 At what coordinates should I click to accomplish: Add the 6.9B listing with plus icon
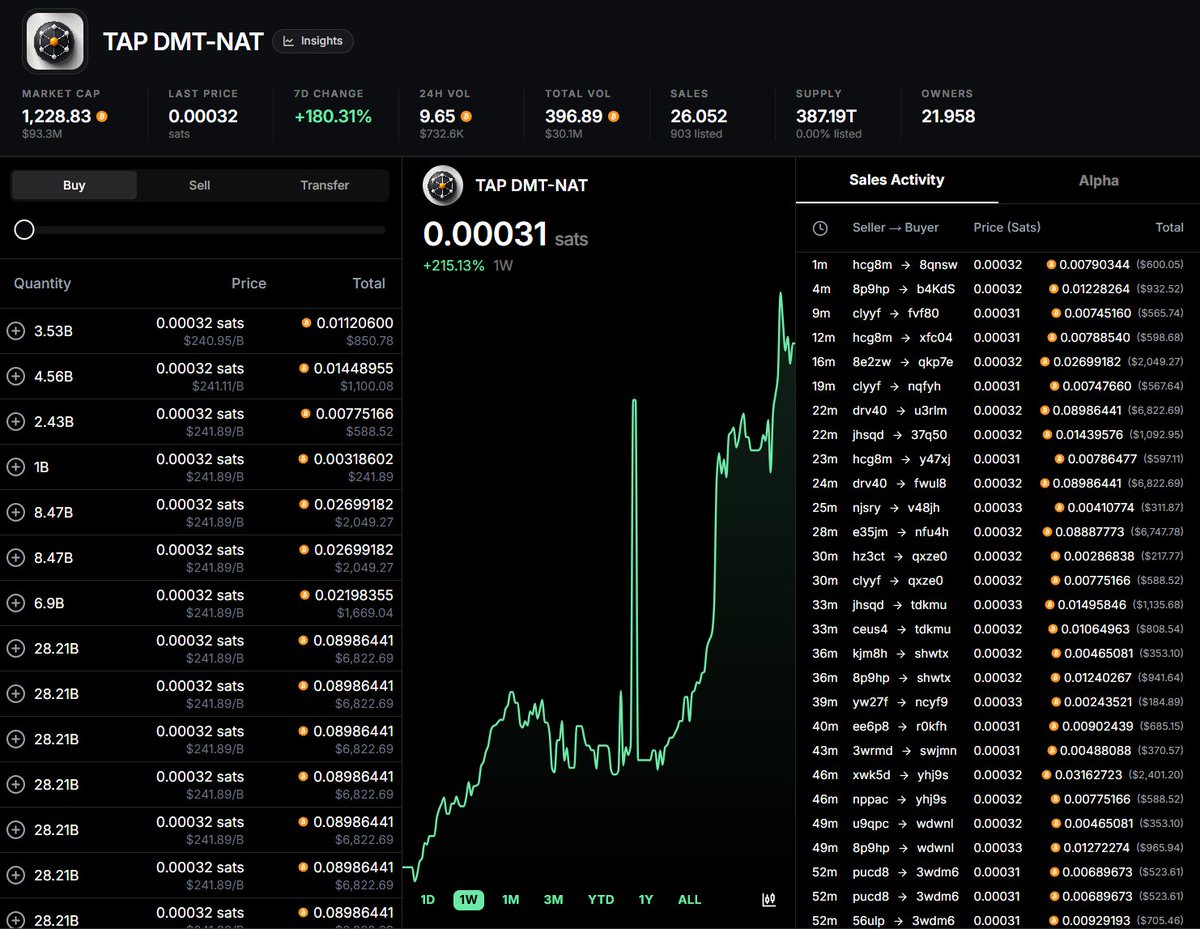coord(15,603)
